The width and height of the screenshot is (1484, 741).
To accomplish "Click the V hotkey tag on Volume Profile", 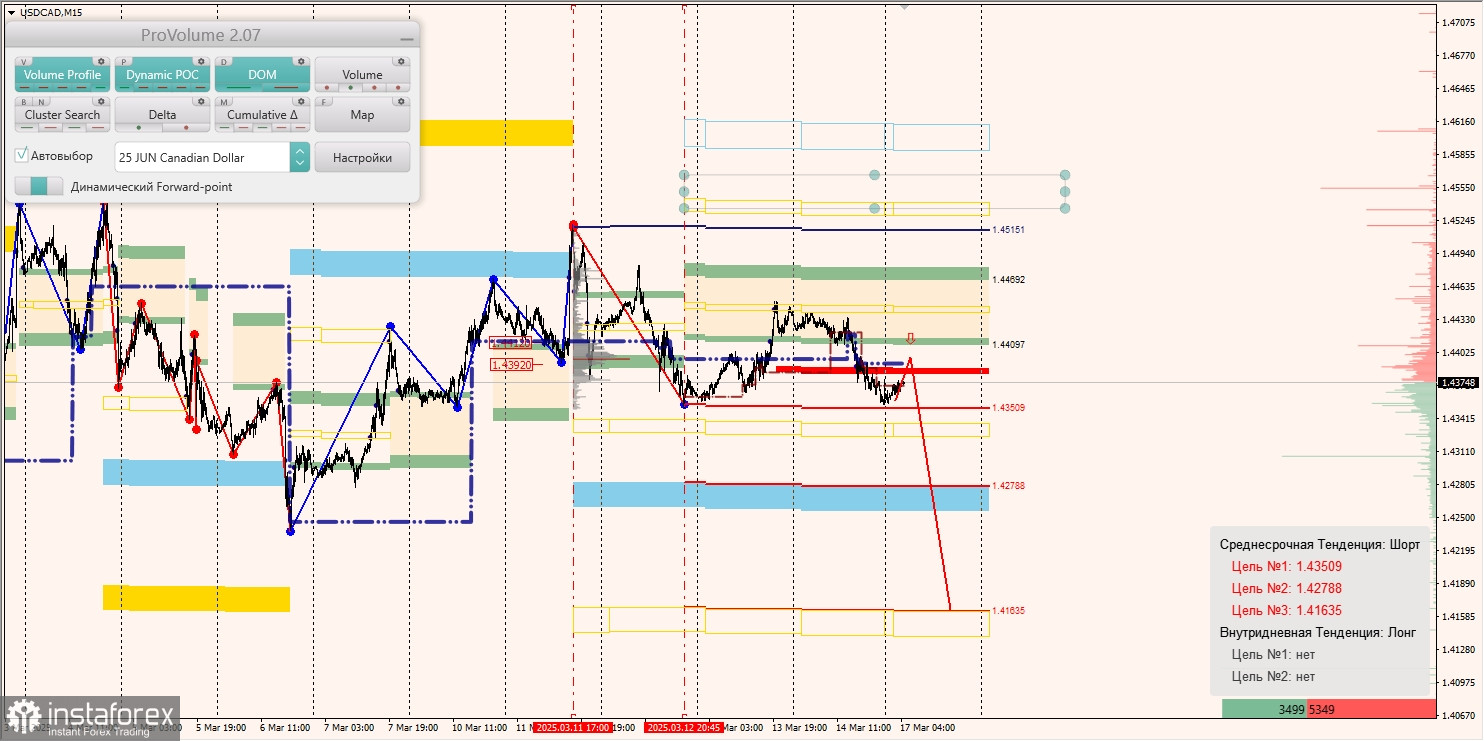I will [x=24, y=62].
